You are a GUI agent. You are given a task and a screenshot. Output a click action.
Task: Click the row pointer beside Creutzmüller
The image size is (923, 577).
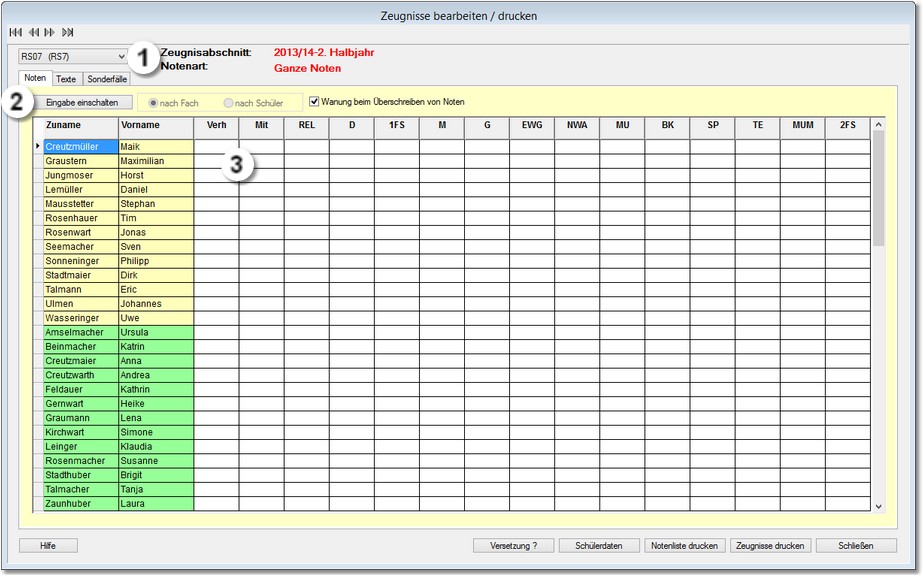pos(38,147)
